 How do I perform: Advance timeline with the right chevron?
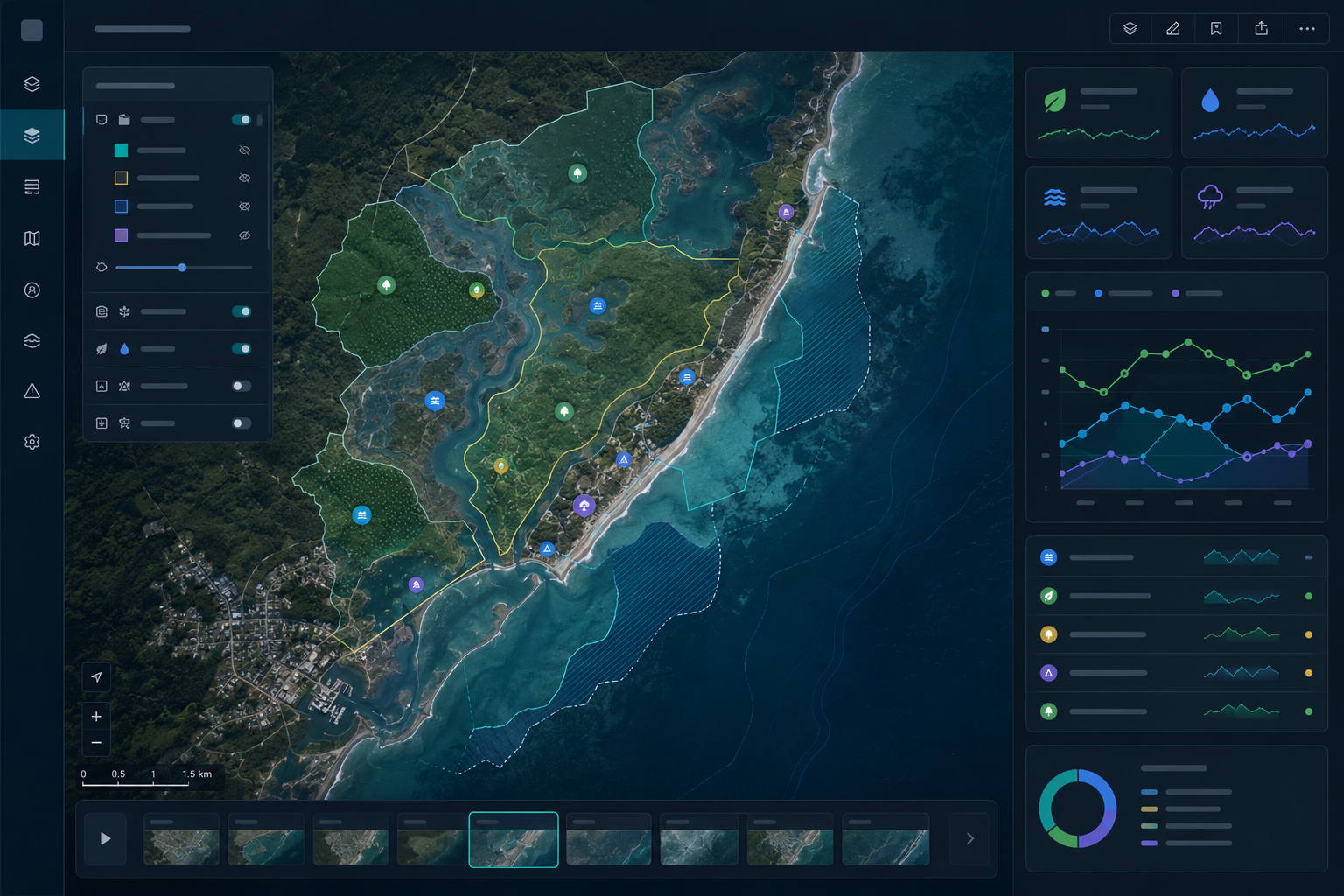coord(969,839)
